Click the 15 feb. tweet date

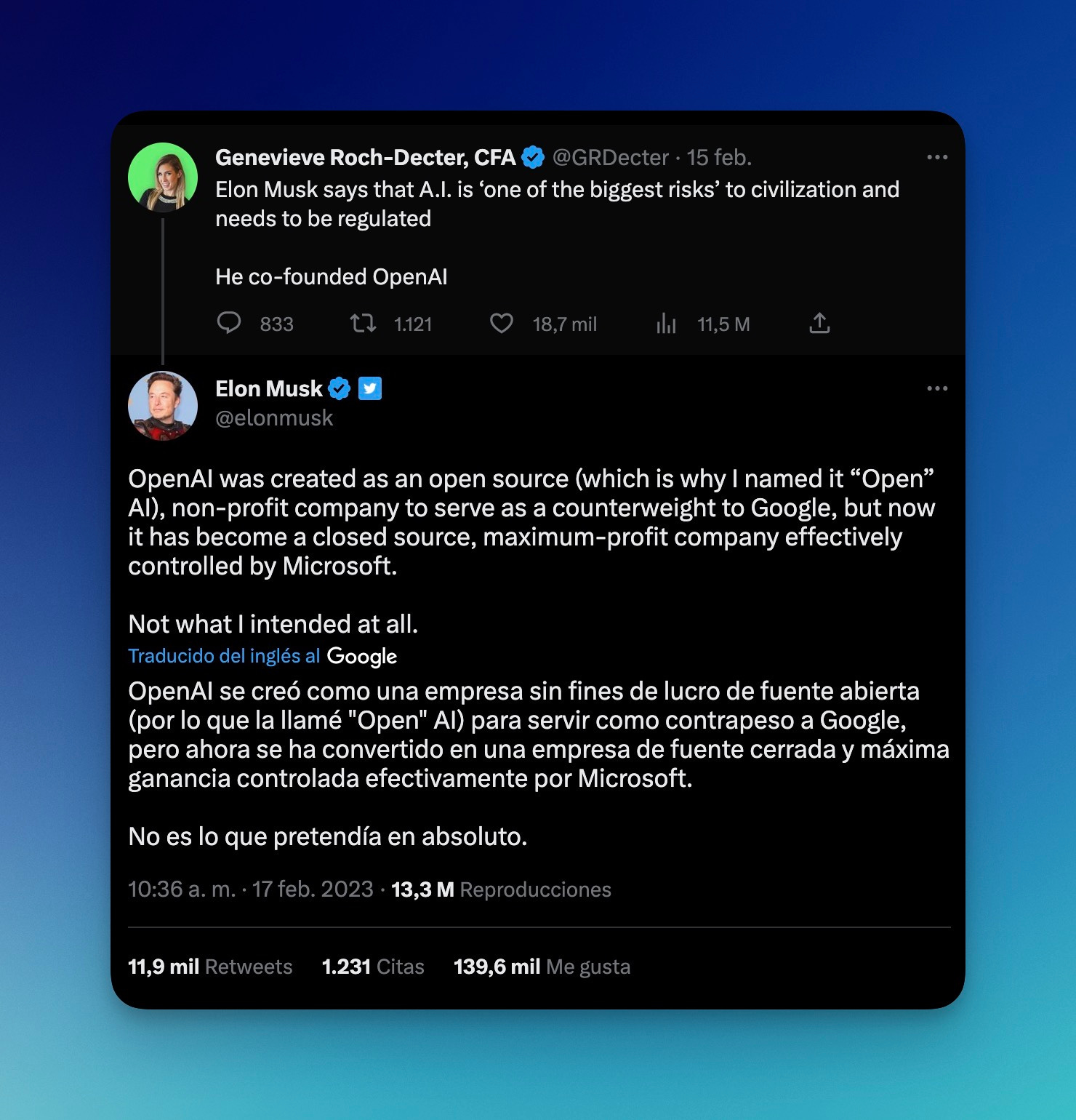[x=719, y=157]
